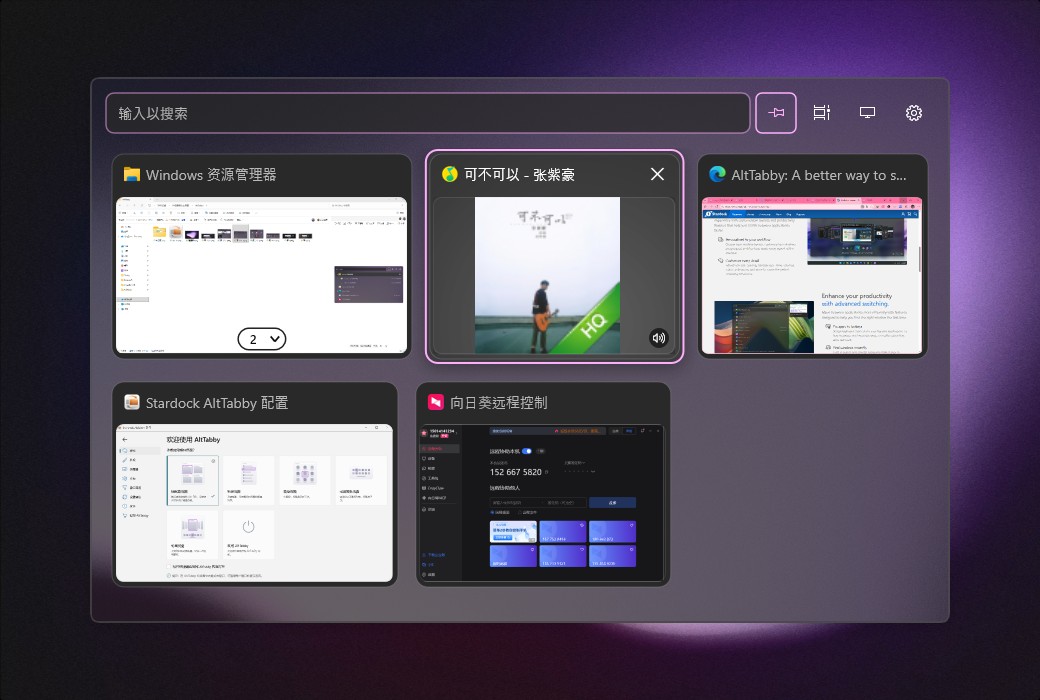Close the 可不可以 - 张紫豪 window
The height and width of the screenshot is (700, 1040).
(x=657, y=174)
